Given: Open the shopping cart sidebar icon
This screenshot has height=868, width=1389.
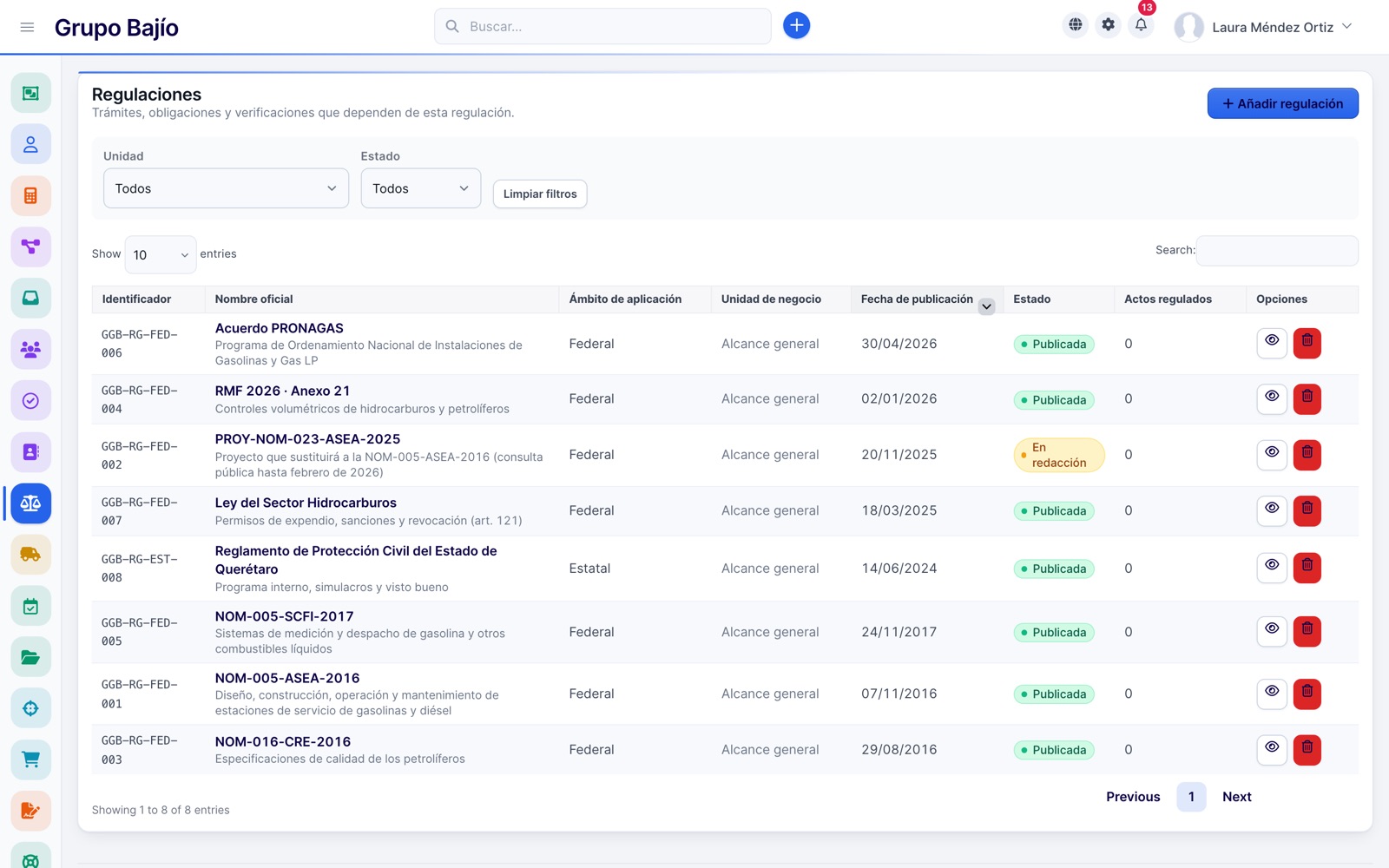Looking at the screenshot, I should point(30,759).
